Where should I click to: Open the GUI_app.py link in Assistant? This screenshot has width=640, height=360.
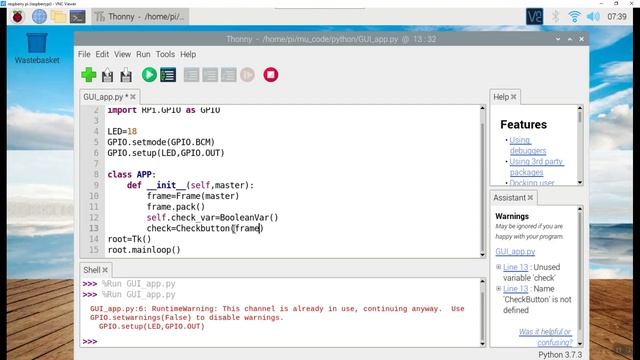click(515, 251)
